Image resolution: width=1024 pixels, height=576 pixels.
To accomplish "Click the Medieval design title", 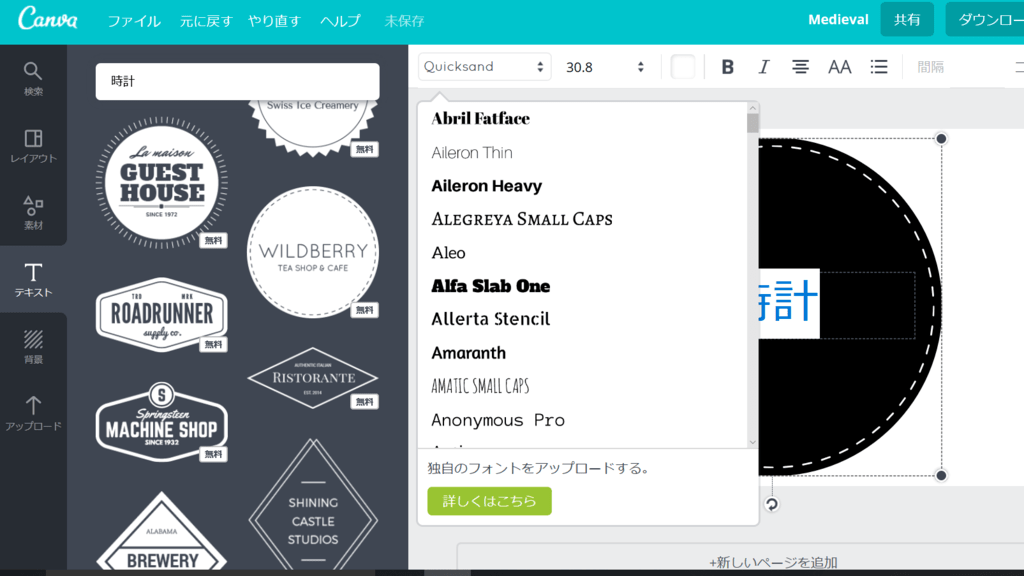I will click(x=838, y=20).
